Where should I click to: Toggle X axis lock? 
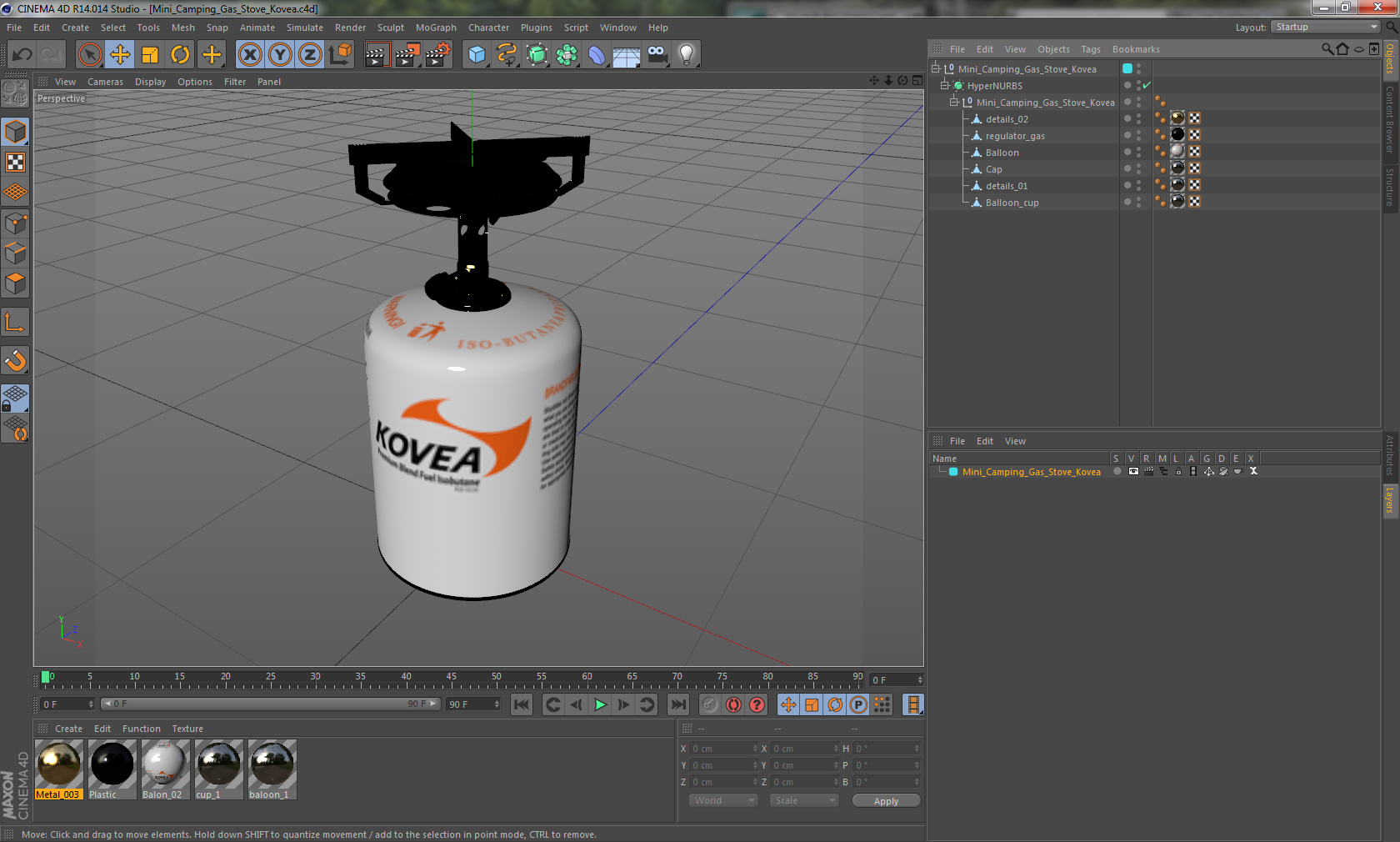249,55
